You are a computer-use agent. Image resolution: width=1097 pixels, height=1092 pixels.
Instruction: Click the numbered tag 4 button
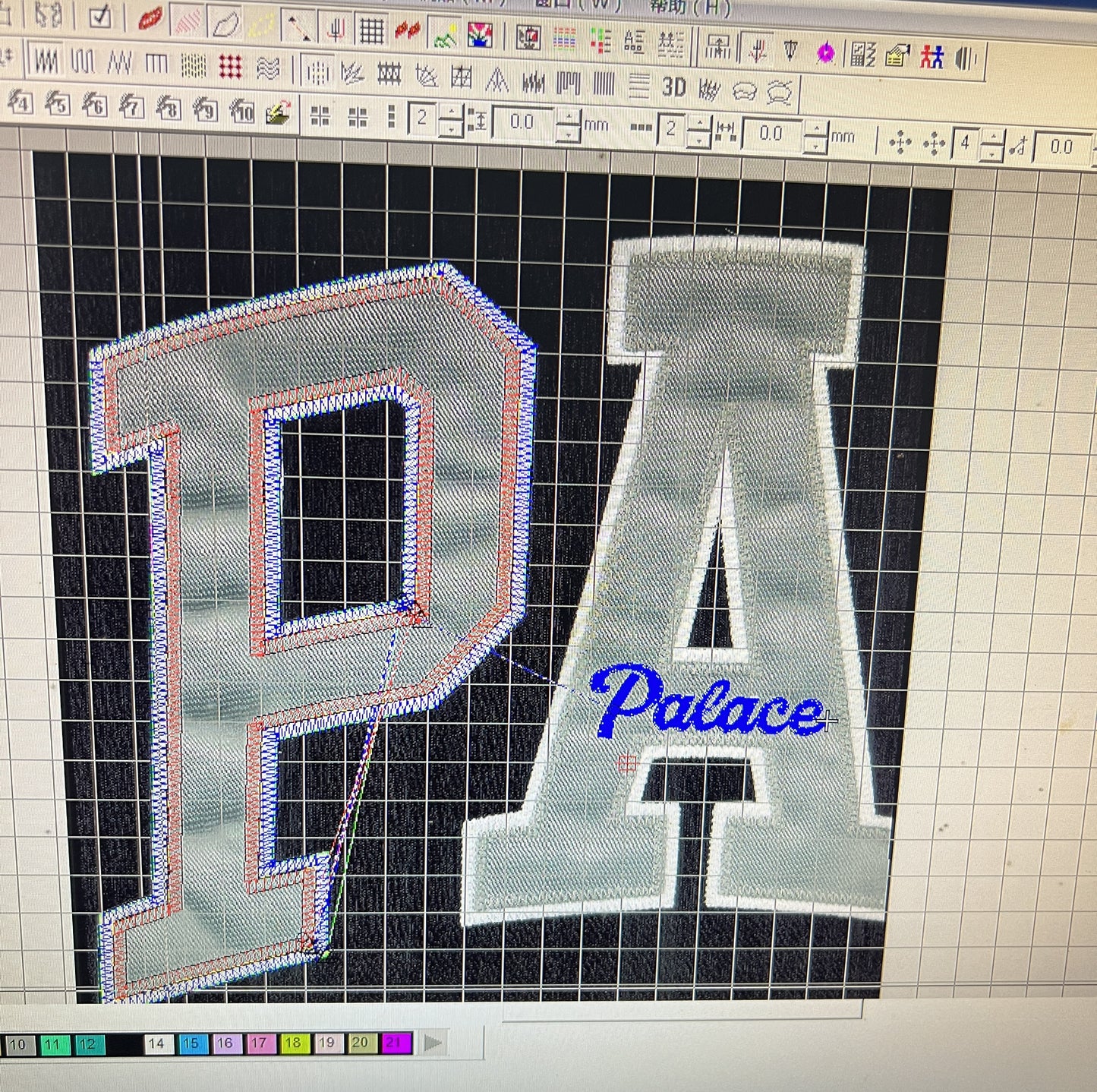(x=20, y=101)
